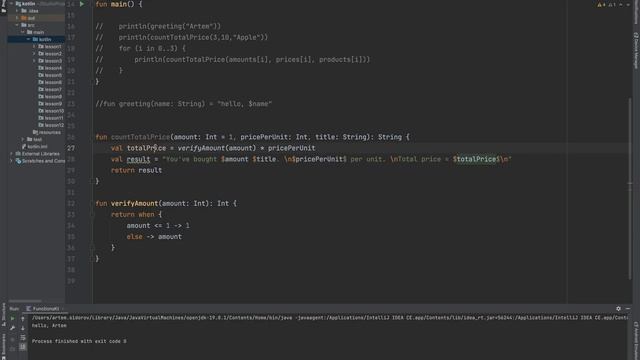640x360 pixels.
Task: Expand the .idea folder
Action: [18, 11]
